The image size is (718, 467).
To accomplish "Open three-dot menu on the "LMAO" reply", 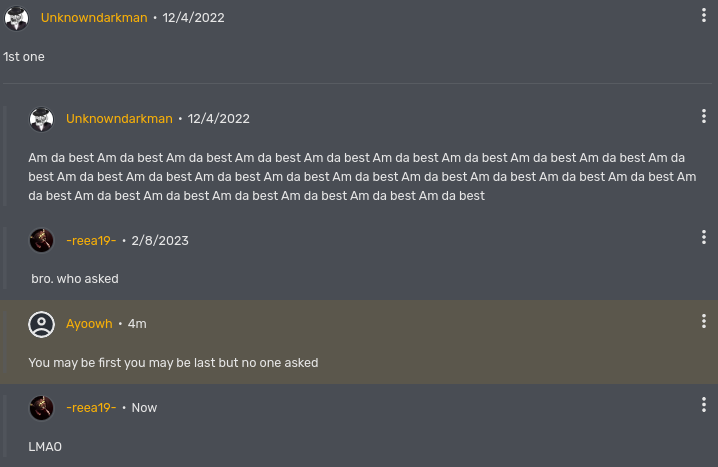I will tap(704, 405).
